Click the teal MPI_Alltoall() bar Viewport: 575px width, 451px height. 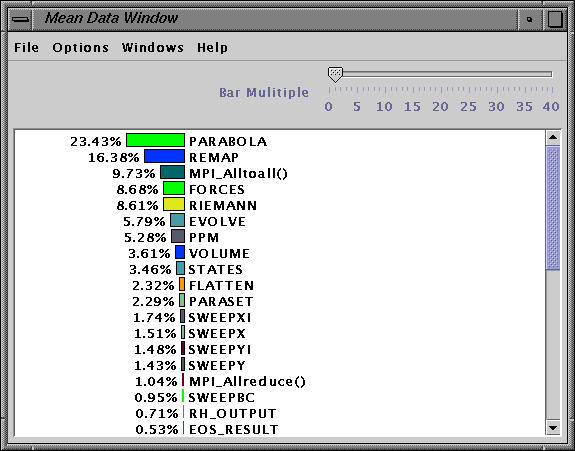172,172
